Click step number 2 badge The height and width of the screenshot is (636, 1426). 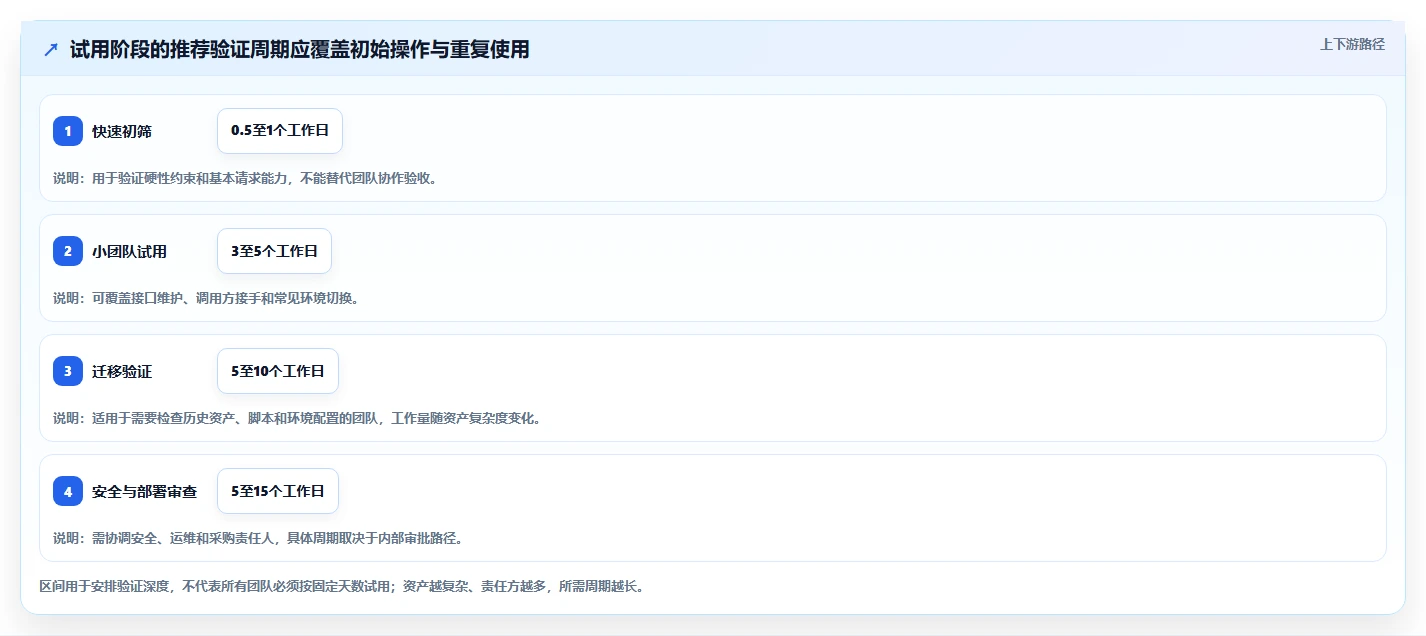[x=68, y=251]
